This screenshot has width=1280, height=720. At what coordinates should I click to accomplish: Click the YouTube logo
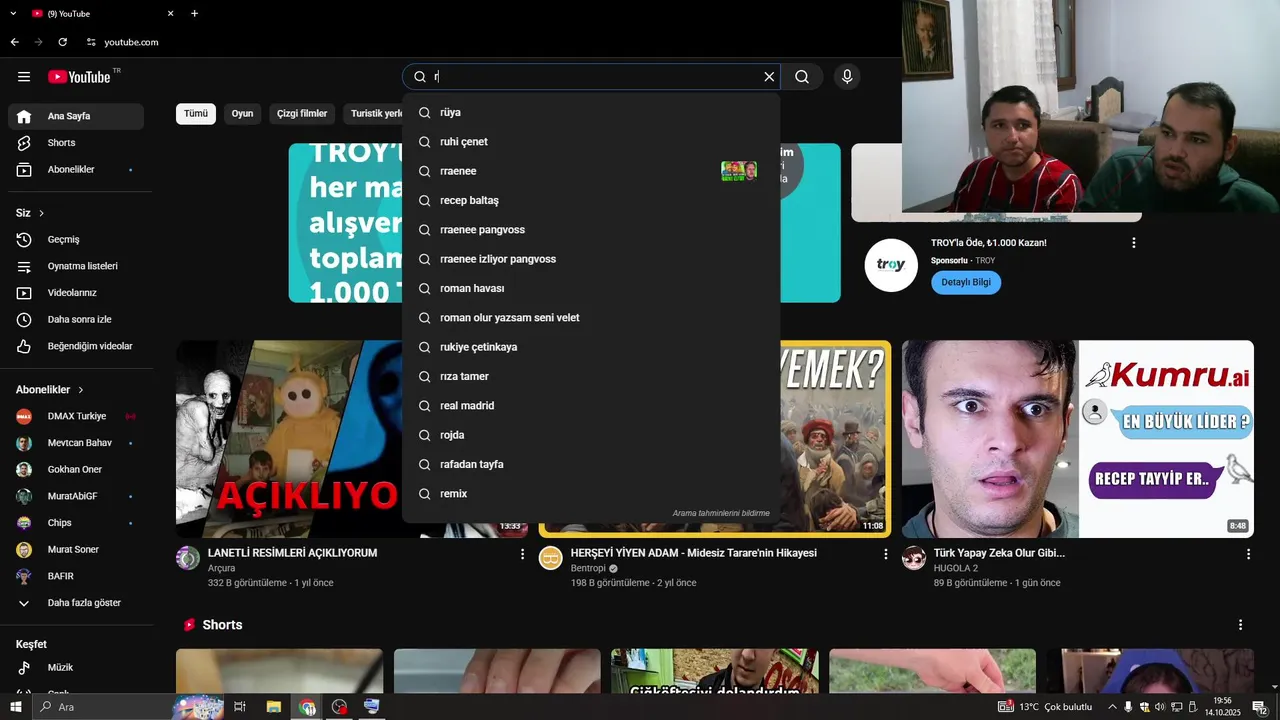tap(79, 77)
